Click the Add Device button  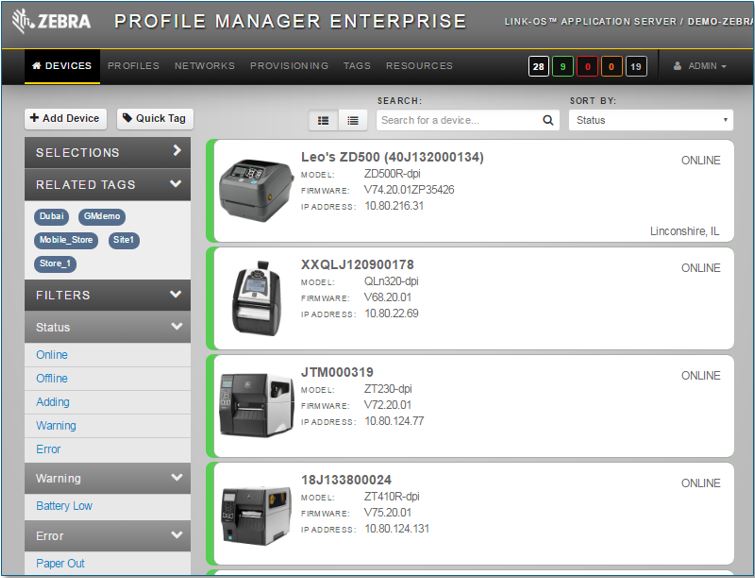(65, 118)
